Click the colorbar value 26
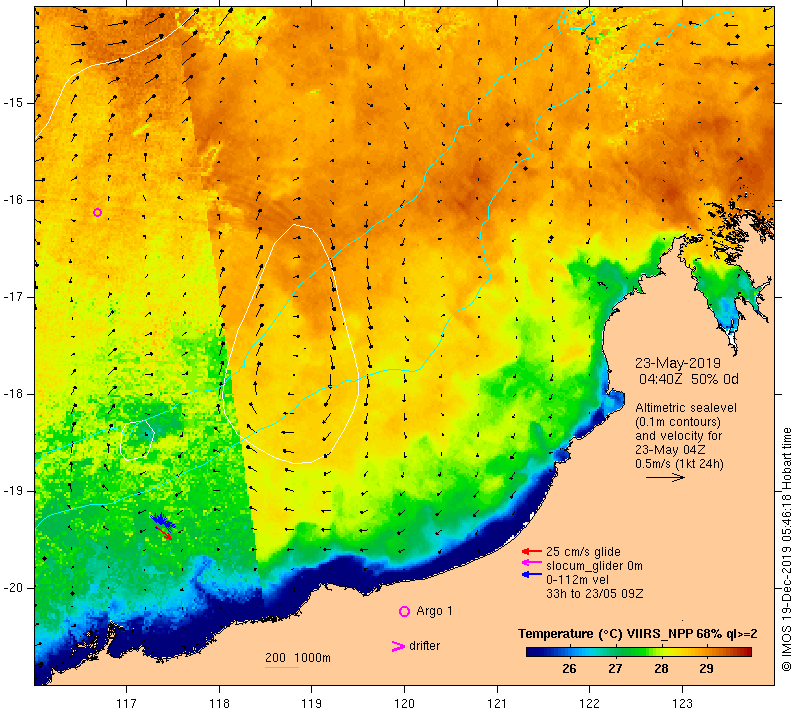This screenshot has height=710, width=800. point(569,668)
